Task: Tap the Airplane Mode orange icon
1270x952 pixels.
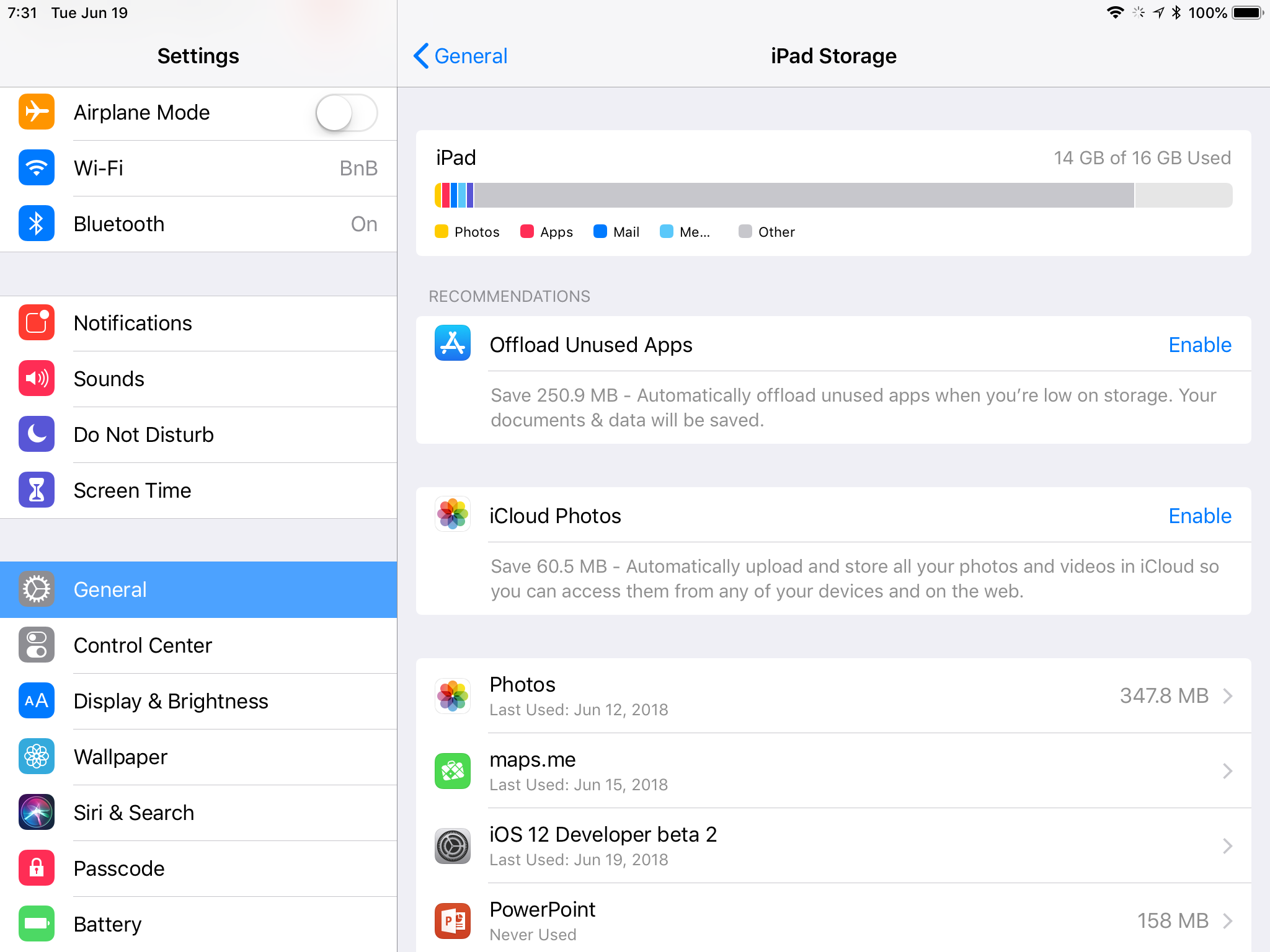Action: (x=37, y=112)
